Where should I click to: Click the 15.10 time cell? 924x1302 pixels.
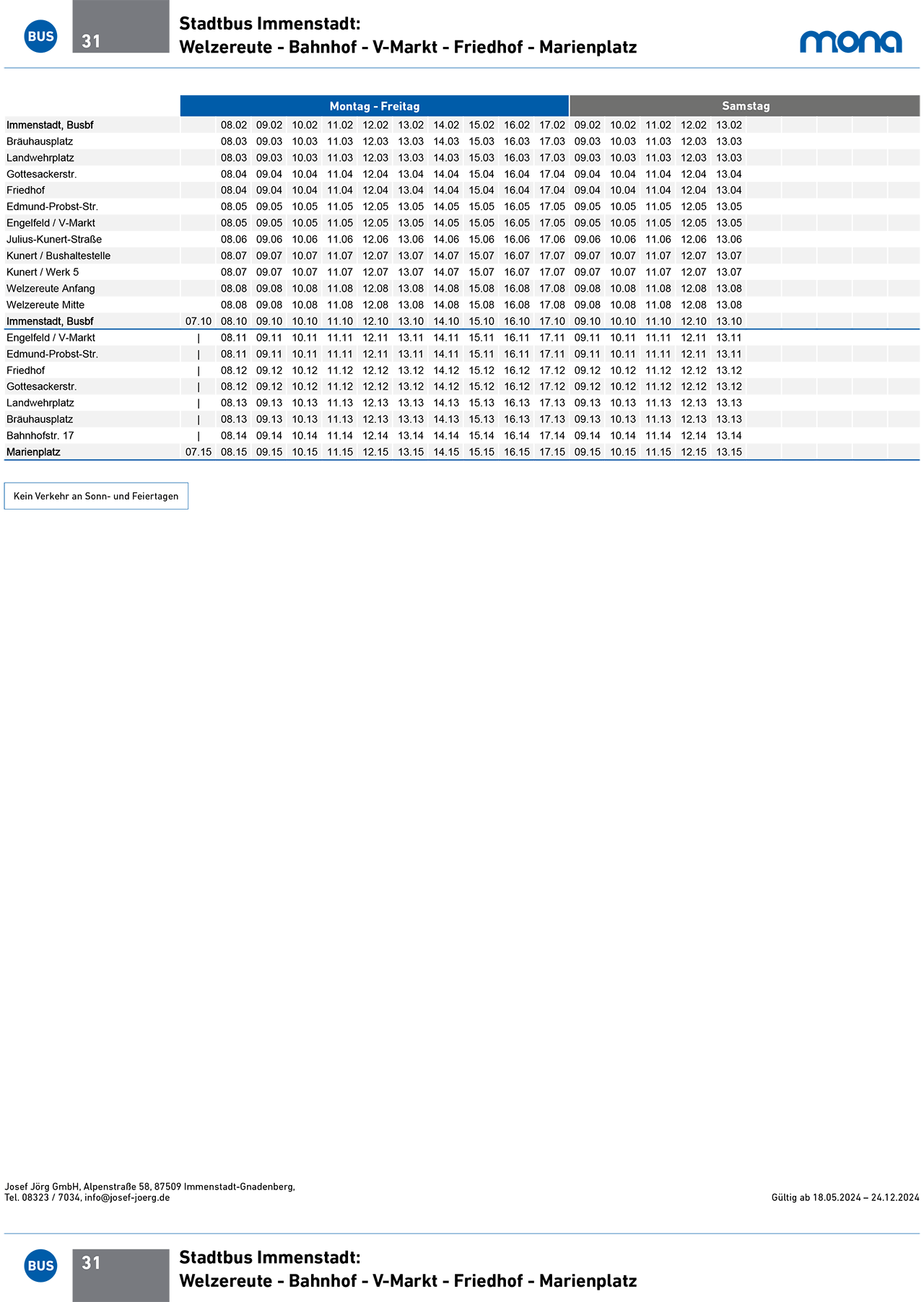[481, 321]
